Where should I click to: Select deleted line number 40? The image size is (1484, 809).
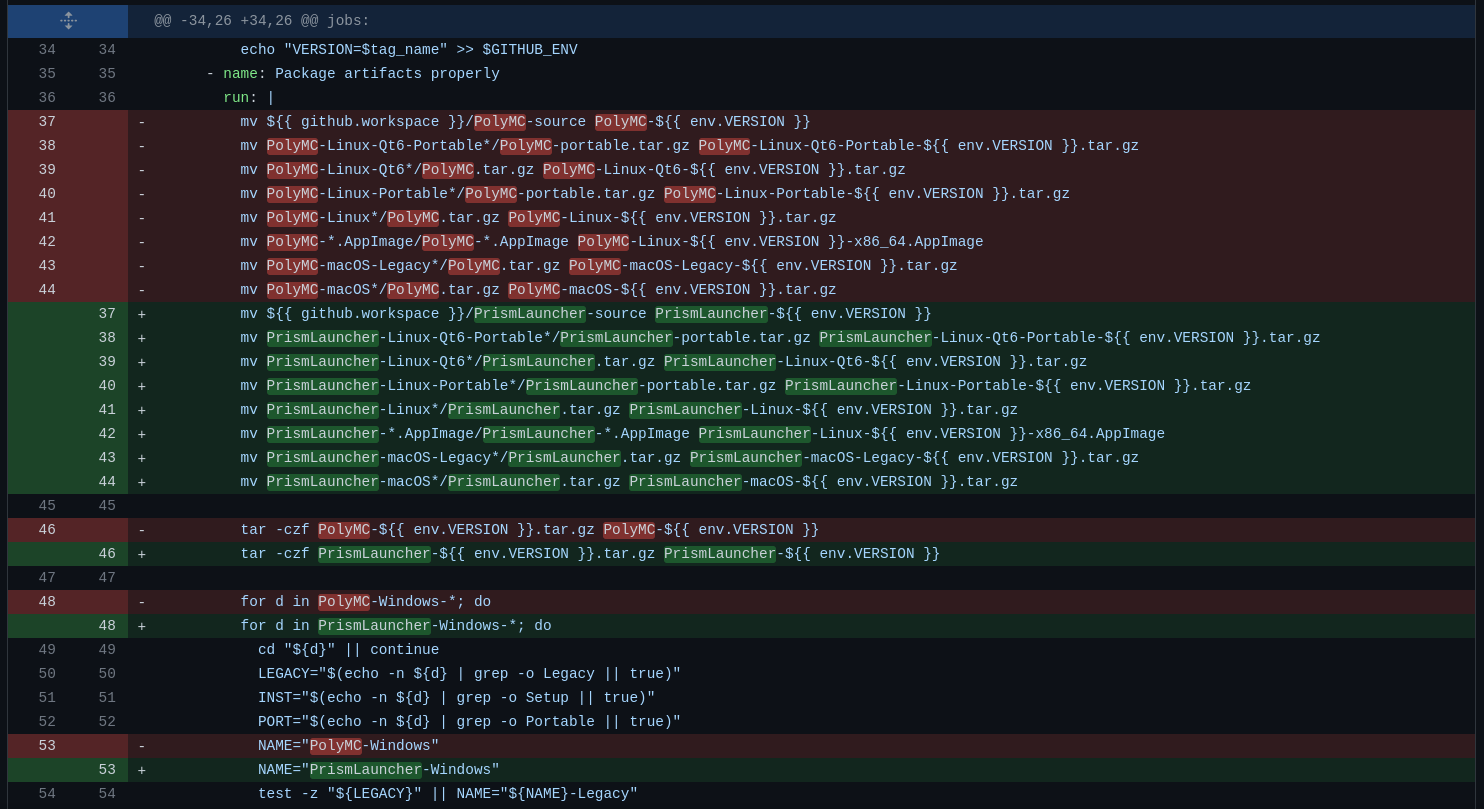[x=47, y=194]
